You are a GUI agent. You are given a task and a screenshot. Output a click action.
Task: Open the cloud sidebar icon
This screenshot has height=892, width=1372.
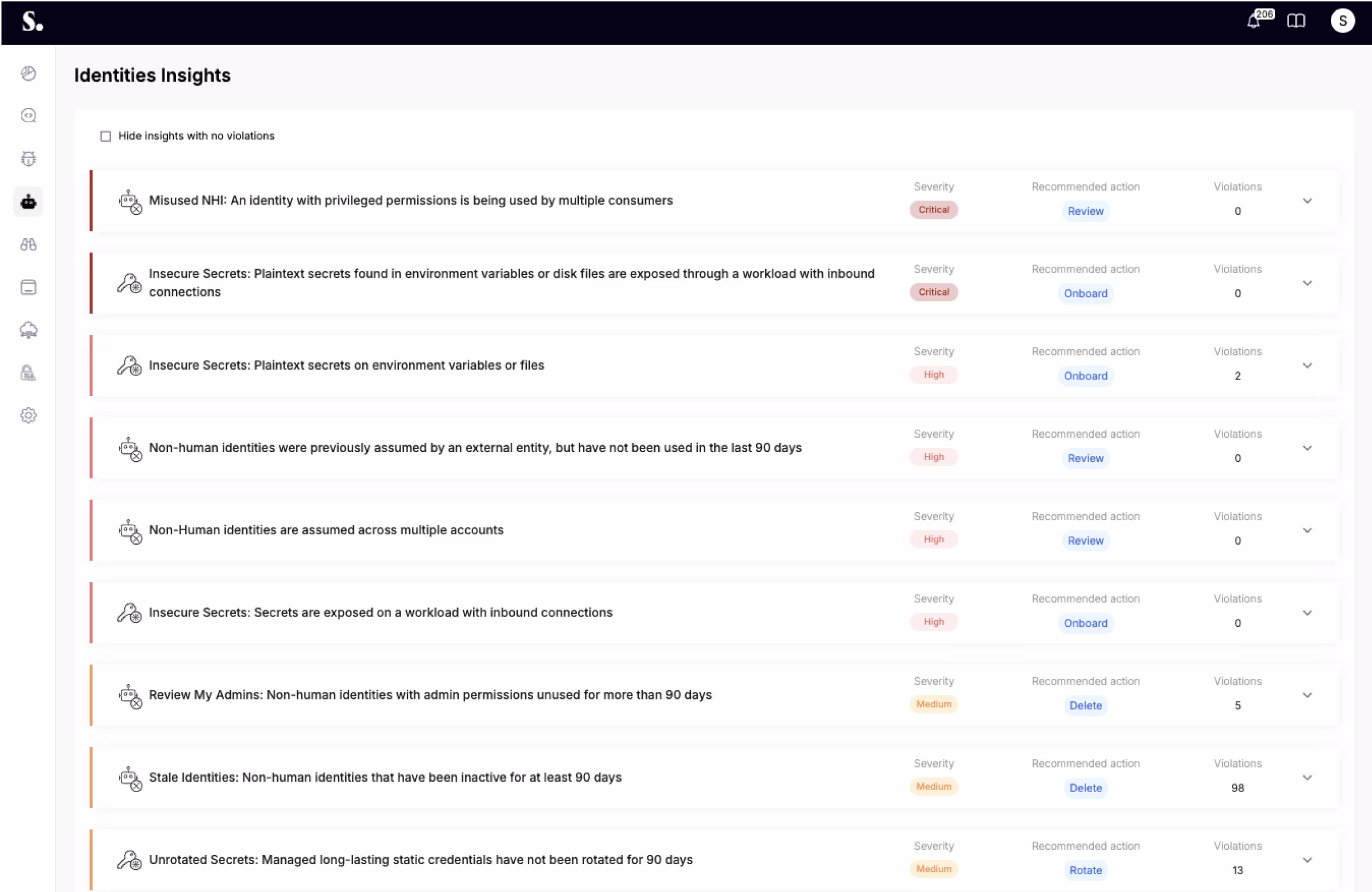click(x=28, y=330)
